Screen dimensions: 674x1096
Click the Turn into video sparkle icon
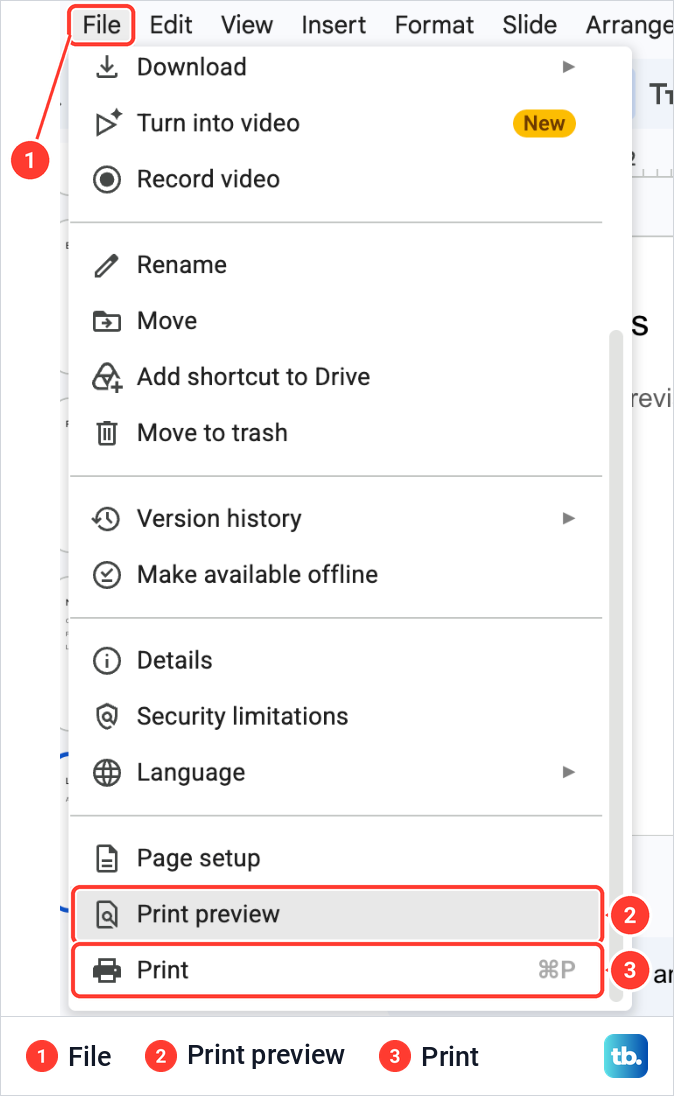point(107,123)
